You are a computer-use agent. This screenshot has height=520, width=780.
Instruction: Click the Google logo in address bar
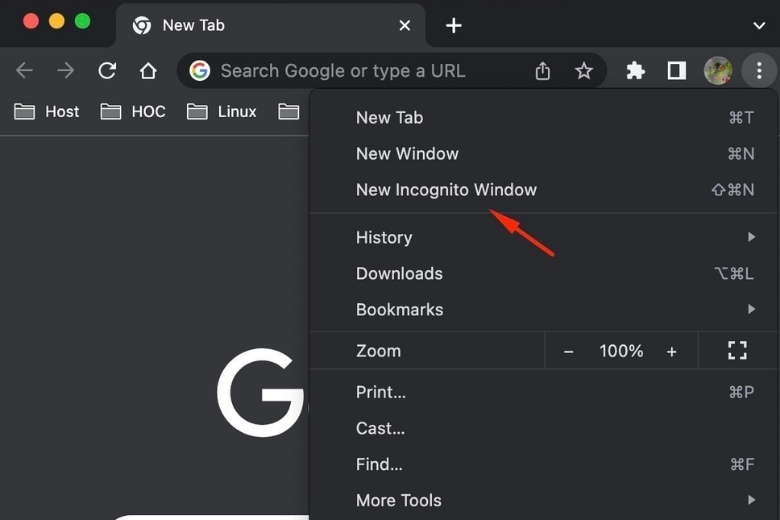[x=199, y=71]
